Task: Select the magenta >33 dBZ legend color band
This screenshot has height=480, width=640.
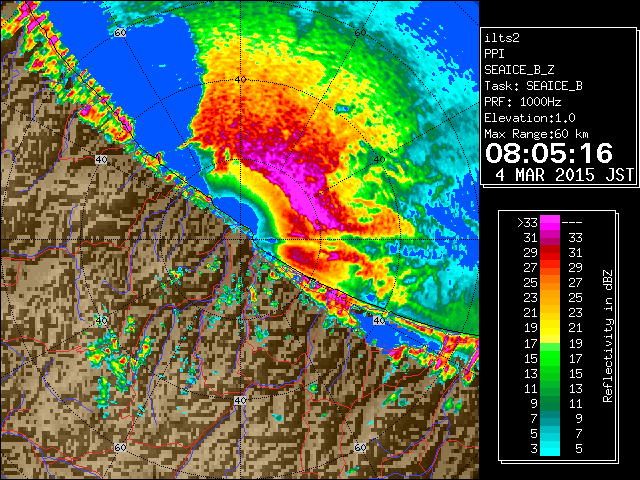Action: 550,223
